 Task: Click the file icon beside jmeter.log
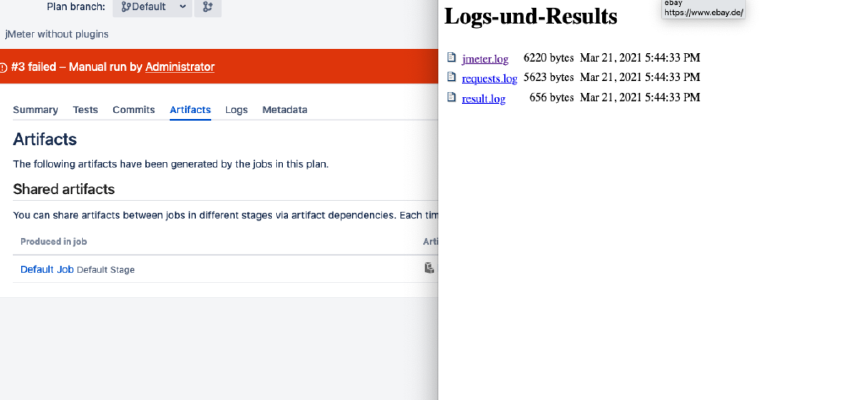pyautogui.click(x=451, y=57)
